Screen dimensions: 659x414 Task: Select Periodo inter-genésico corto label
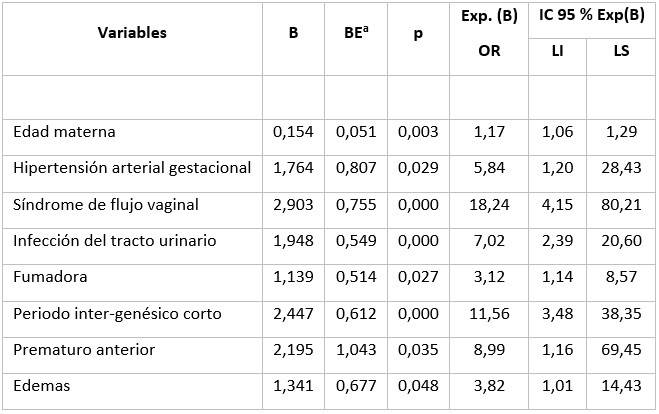pos(108,314)
